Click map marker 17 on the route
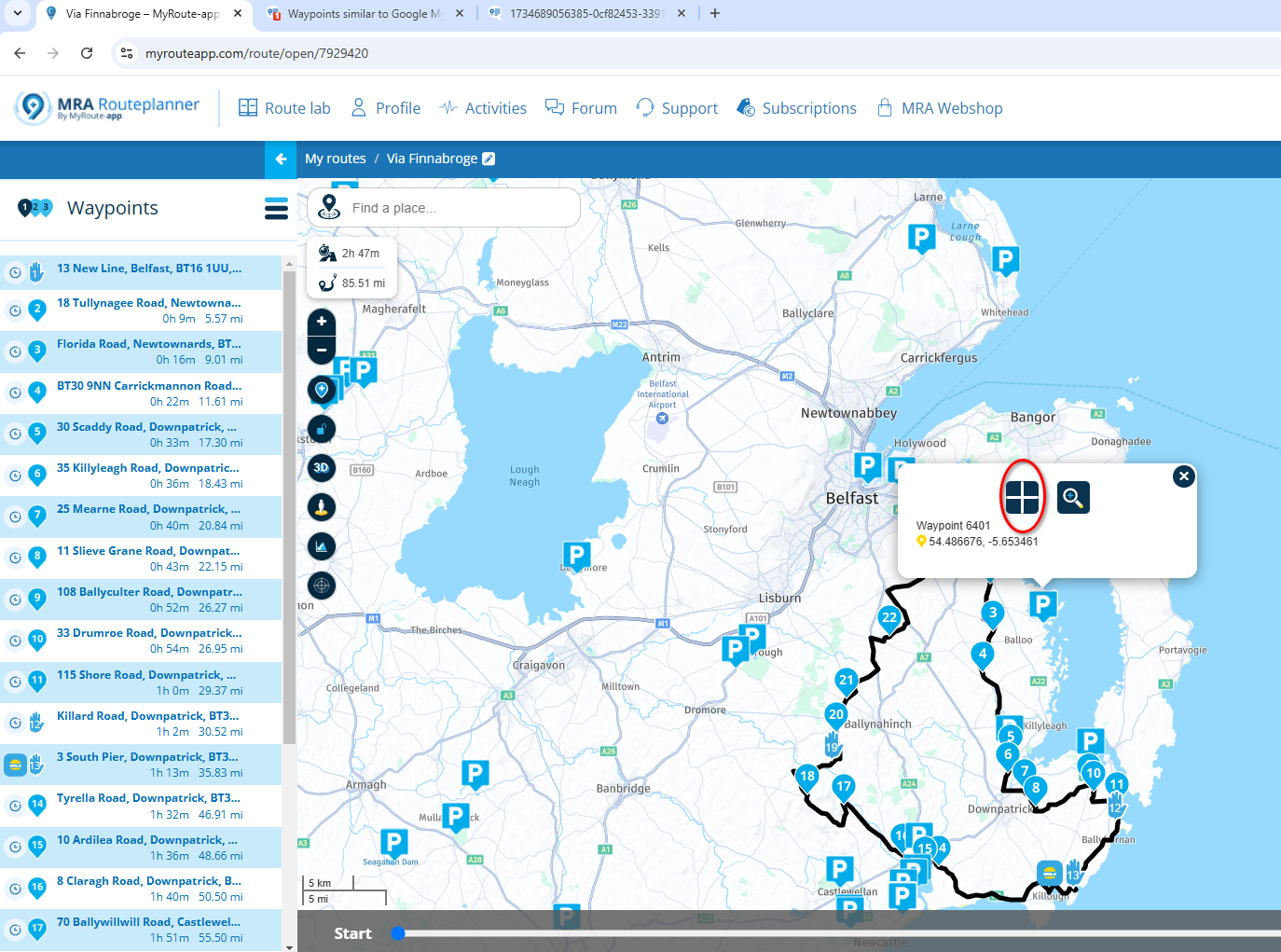Viewport: 1281px width, 952px height. tap(844, 789)
